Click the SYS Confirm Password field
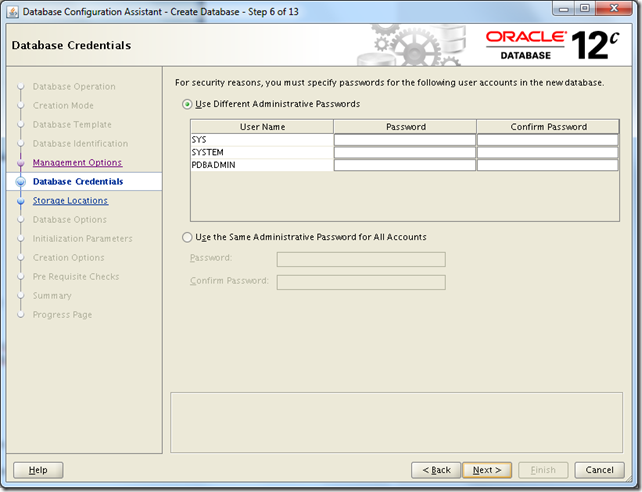The height and width of the screenshot is (492, 642). coord(547,140)
